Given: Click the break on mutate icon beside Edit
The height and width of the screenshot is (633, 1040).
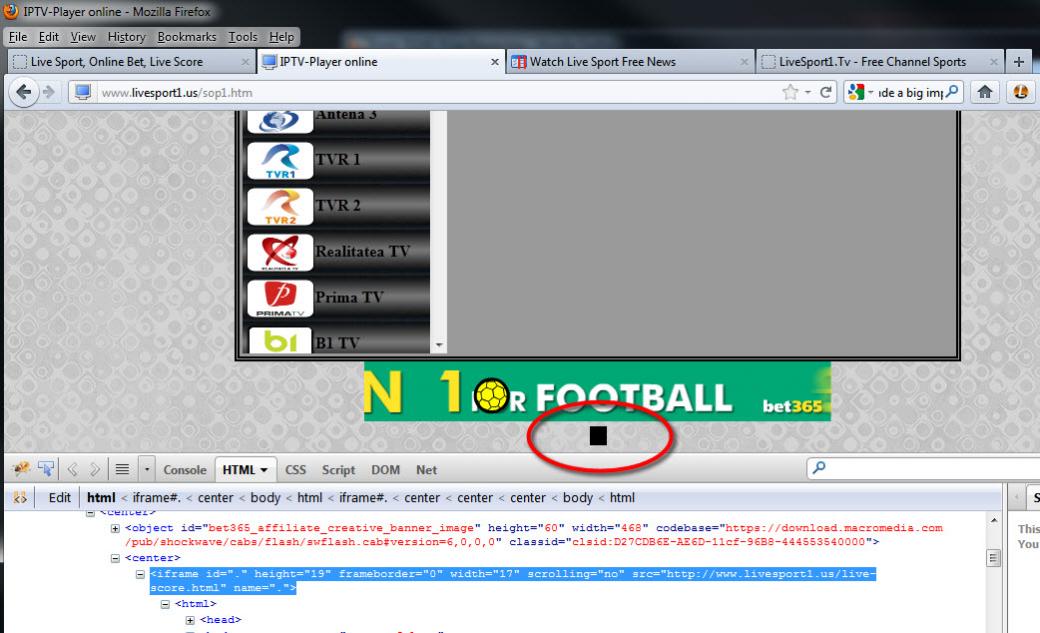Looking at the screenshot, I should [20, 497].
